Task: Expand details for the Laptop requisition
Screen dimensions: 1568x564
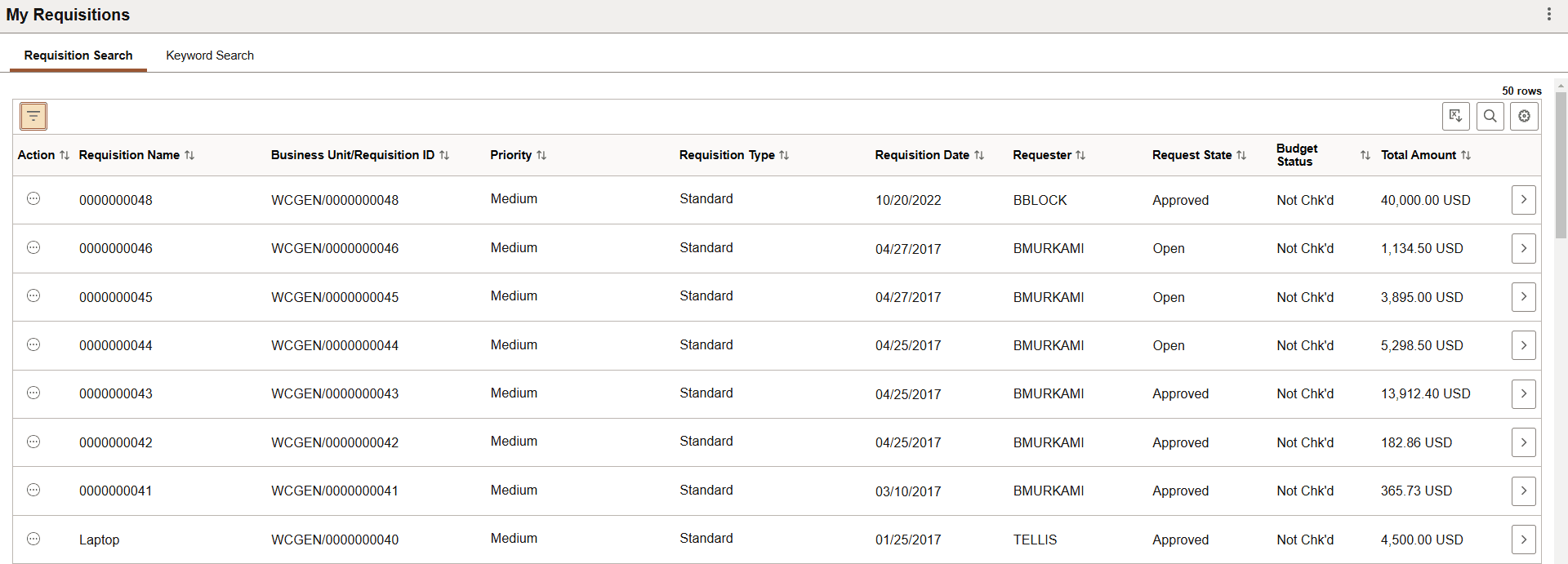Action: tap(1523, 539)
